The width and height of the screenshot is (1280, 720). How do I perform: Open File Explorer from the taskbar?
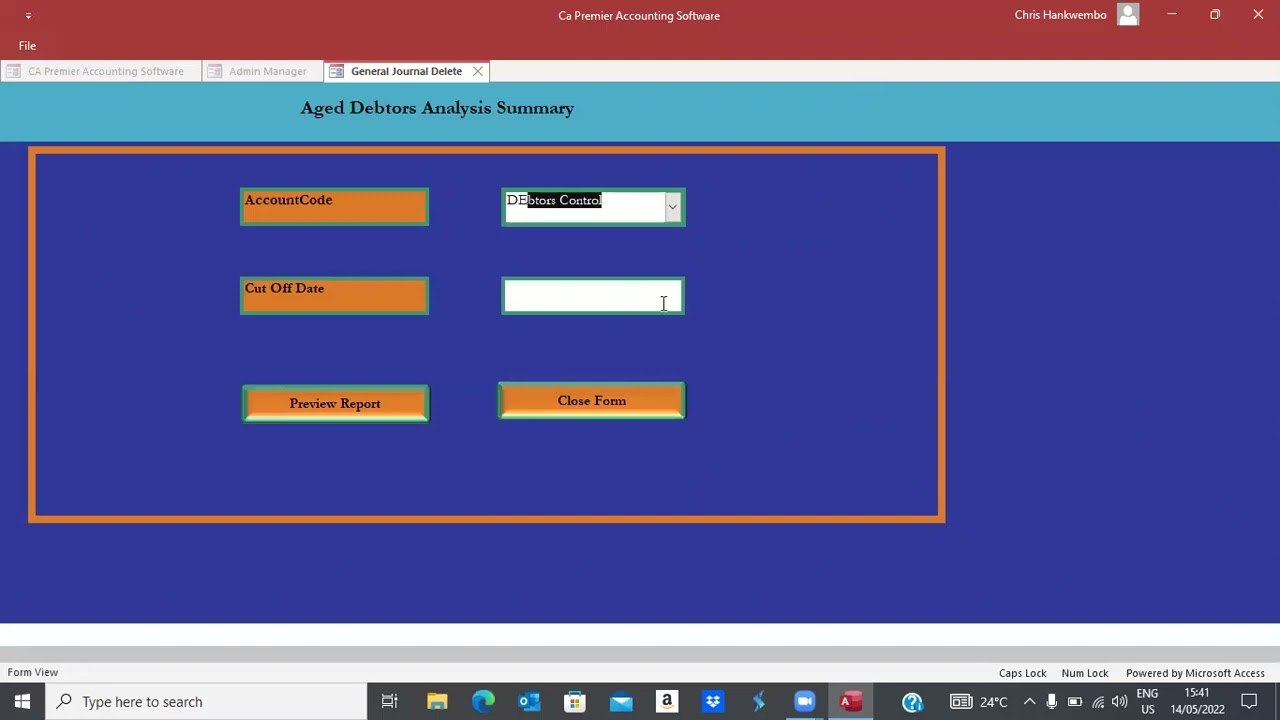[x=437, y=701]
